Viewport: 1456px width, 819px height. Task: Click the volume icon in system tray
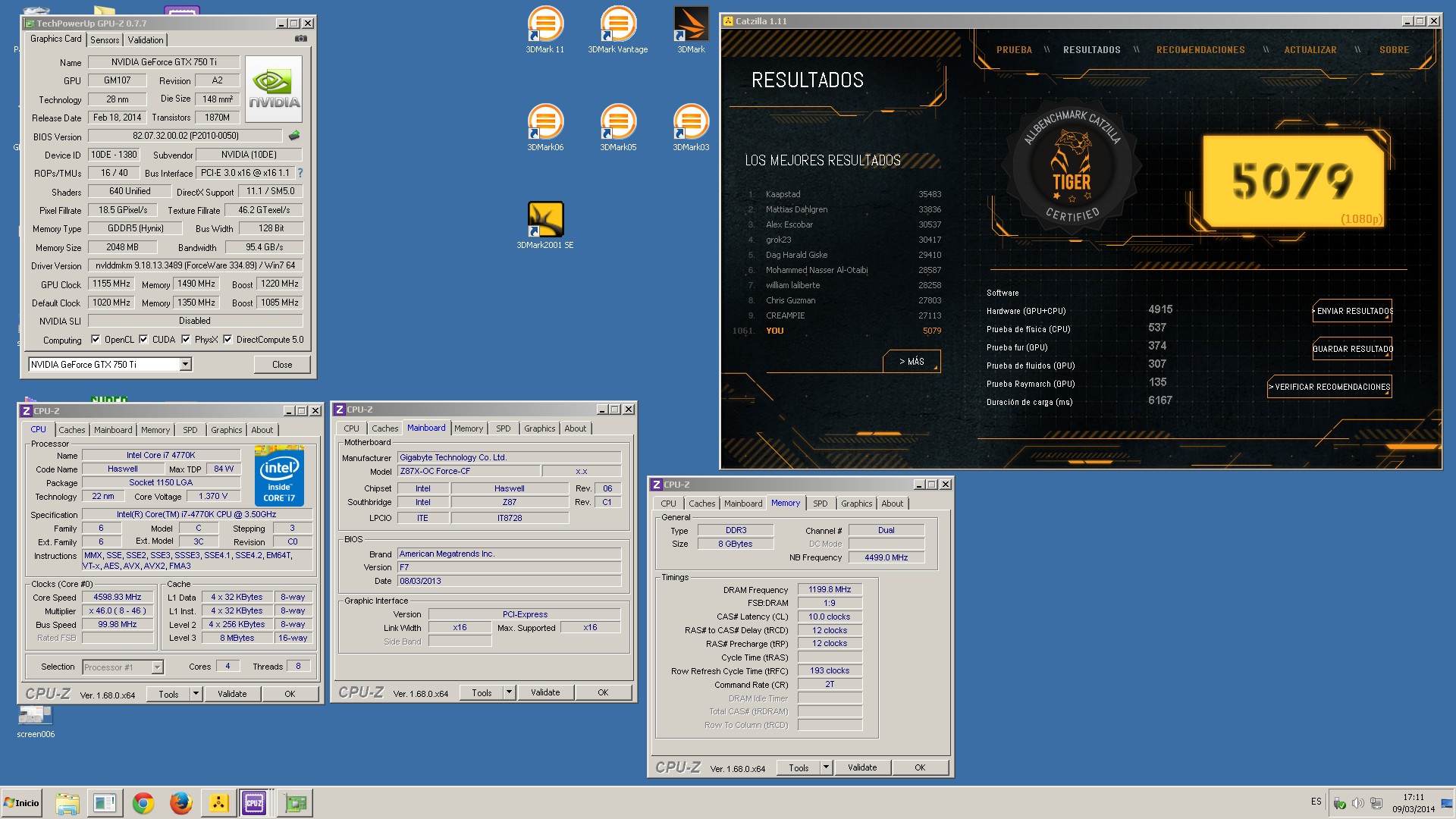(1357, 803)
